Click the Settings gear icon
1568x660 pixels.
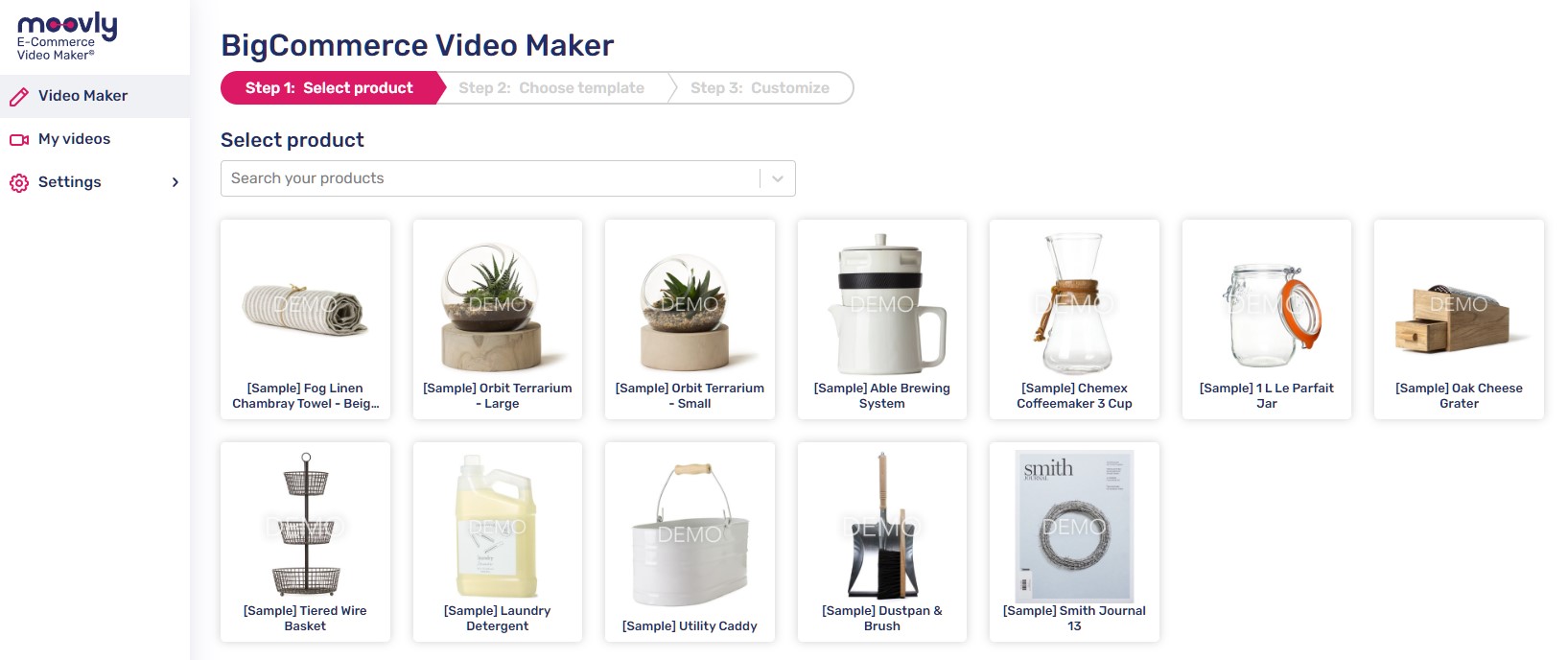click(x=19, y=182)
